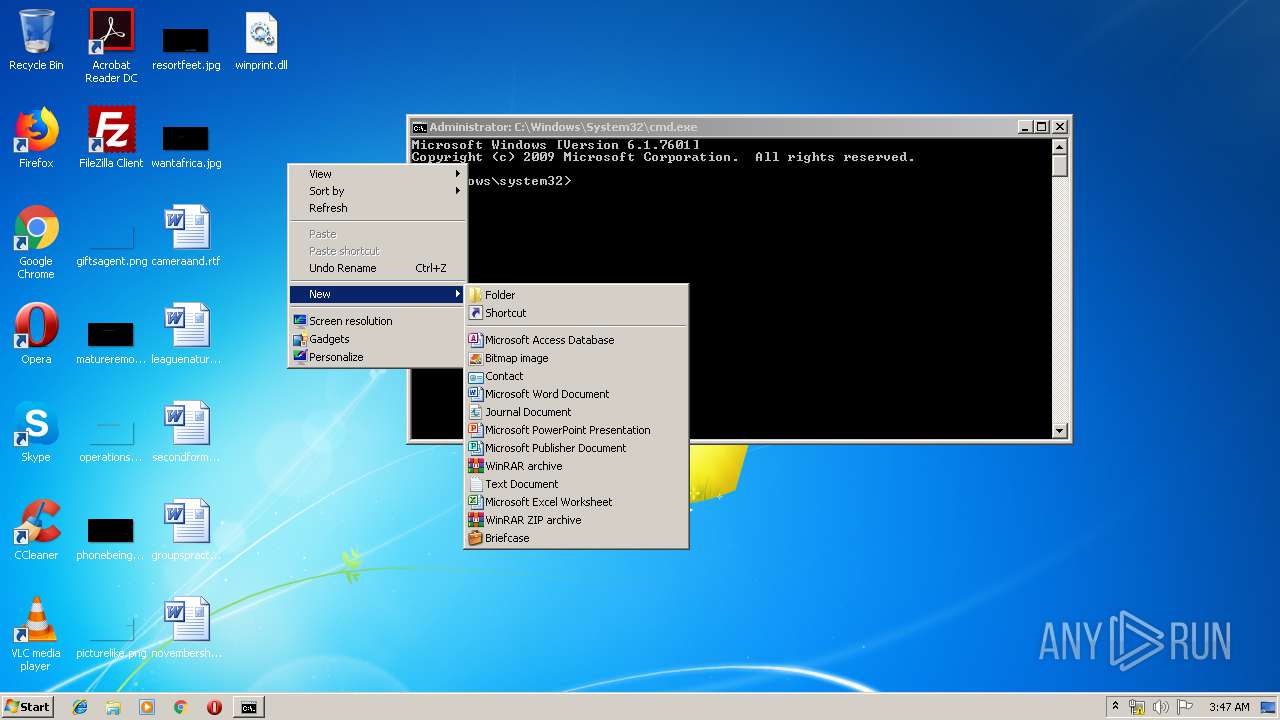
Task: Open Gadgets from the context menu
Action: pyautogui.click(x=377, y=339)
